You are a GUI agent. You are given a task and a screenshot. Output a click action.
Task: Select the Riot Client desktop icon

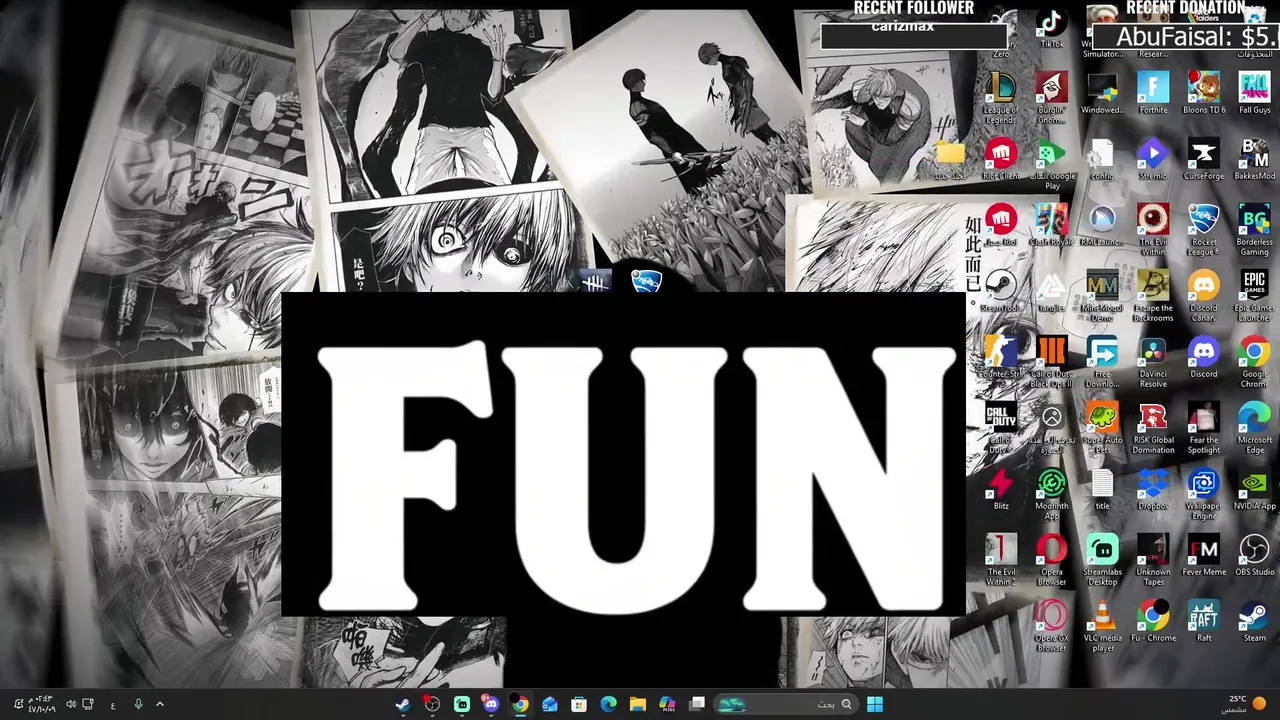pos(1001,159)
